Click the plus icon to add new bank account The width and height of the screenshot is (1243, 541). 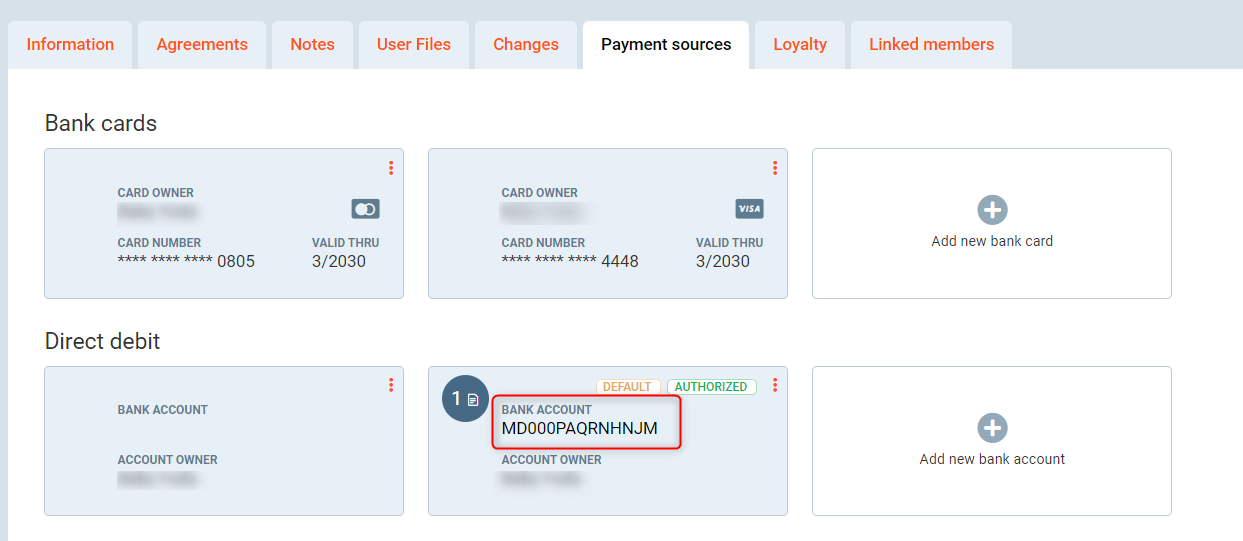click(x=992, y=428)
